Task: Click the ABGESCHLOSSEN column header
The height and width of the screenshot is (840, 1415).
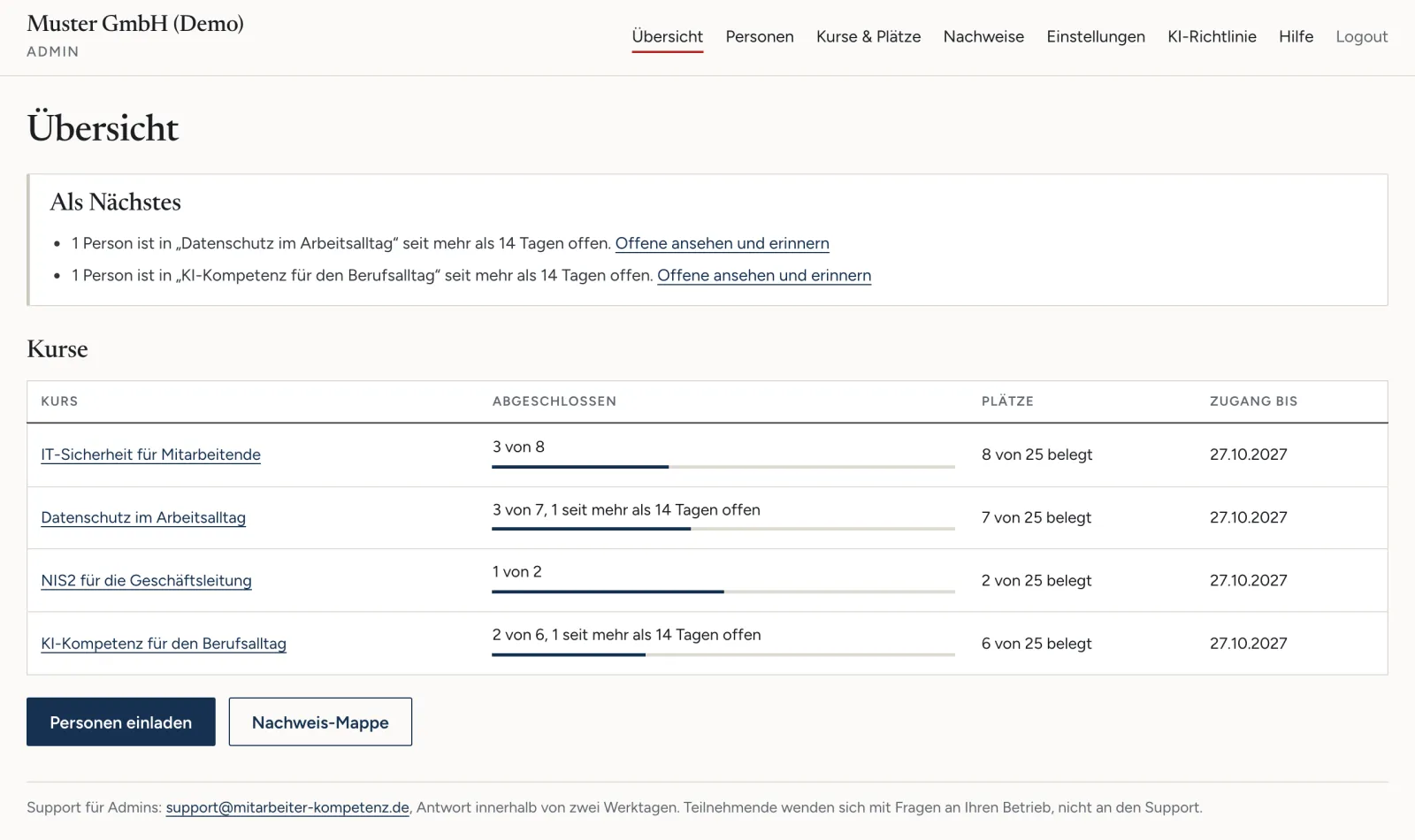Action: [x=555, y=401]
